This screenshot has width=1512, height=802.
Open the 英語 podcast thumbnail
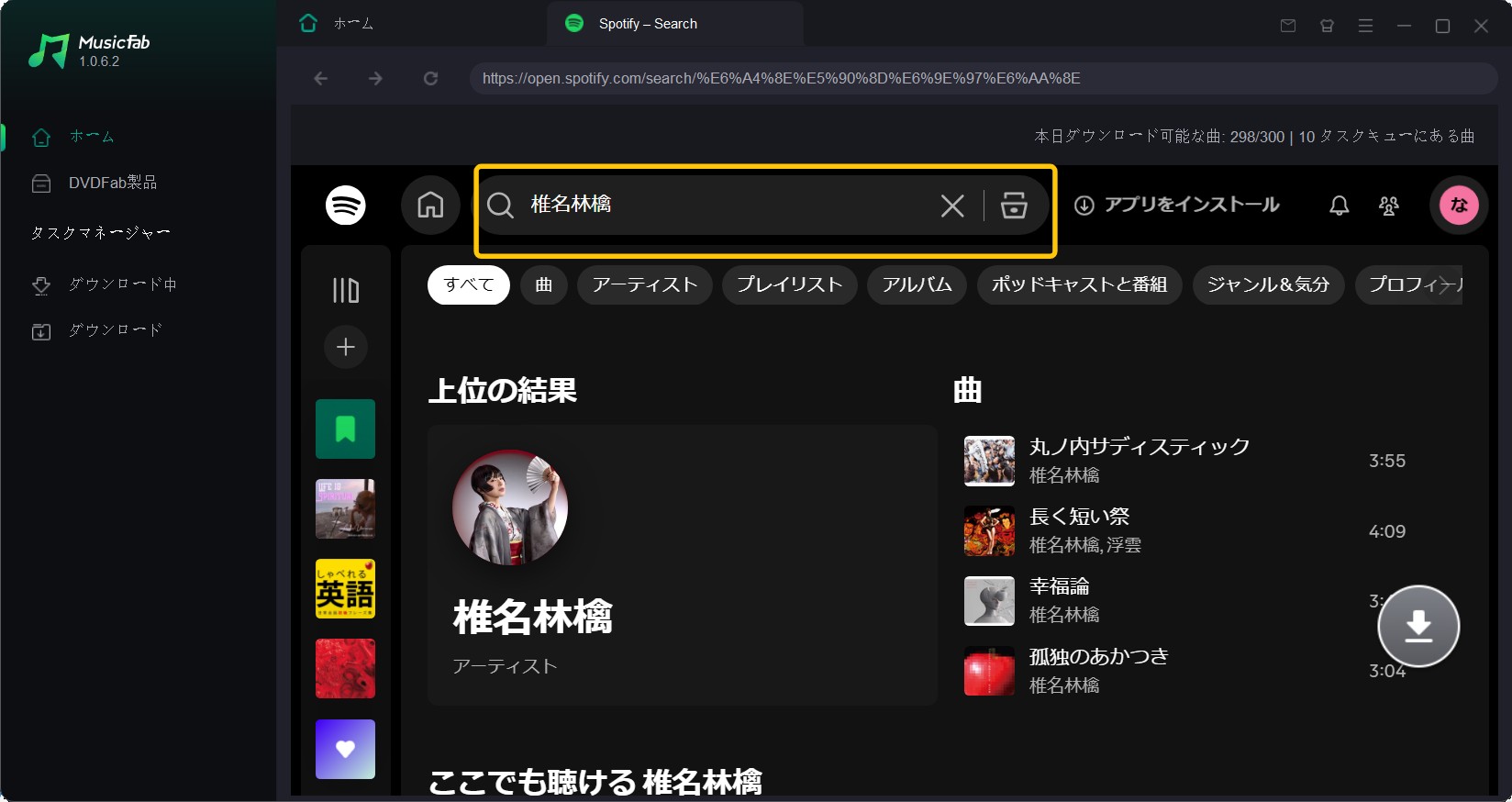click(x=346, y=588)
